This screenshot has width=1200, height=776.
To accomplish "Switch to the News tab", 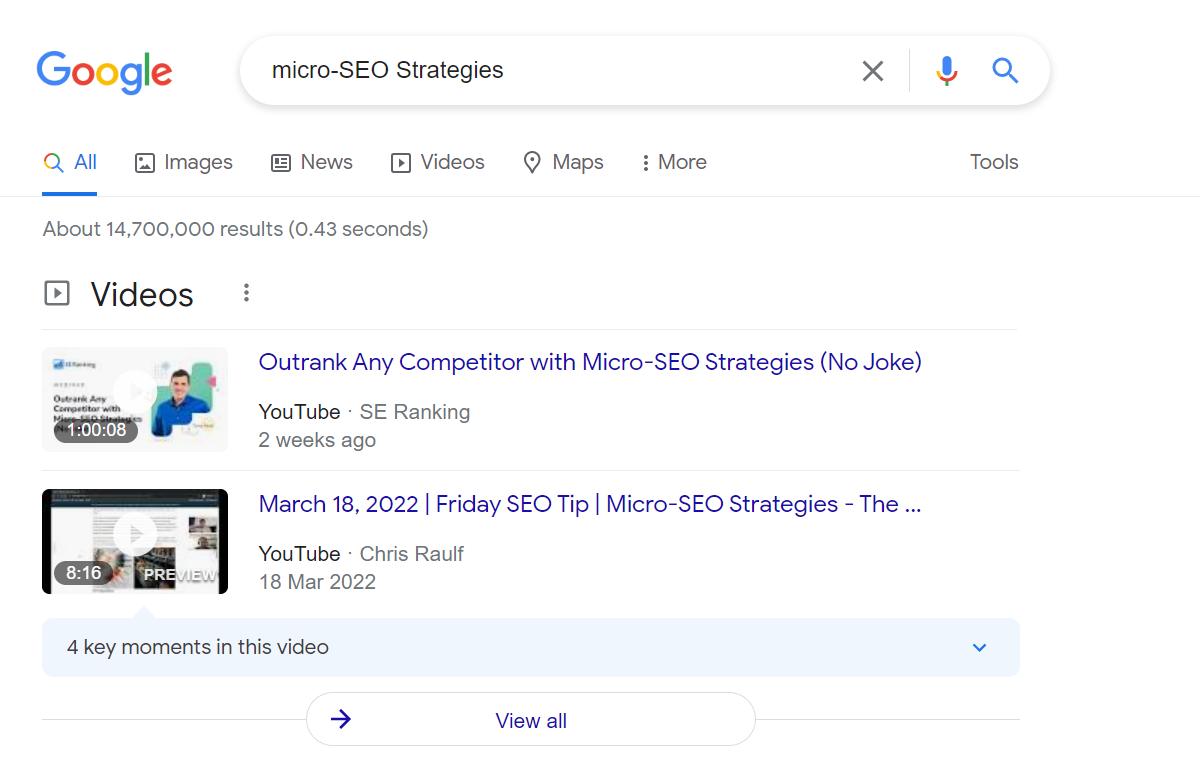I will (312, 162).
